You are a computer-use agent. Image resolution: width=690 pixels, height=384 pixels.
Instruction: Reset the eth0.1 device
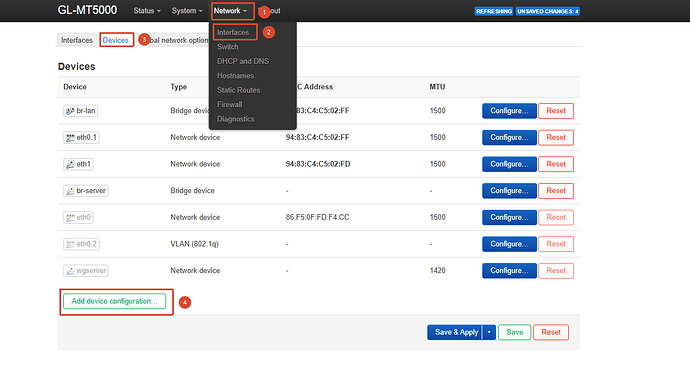point(556,137)
